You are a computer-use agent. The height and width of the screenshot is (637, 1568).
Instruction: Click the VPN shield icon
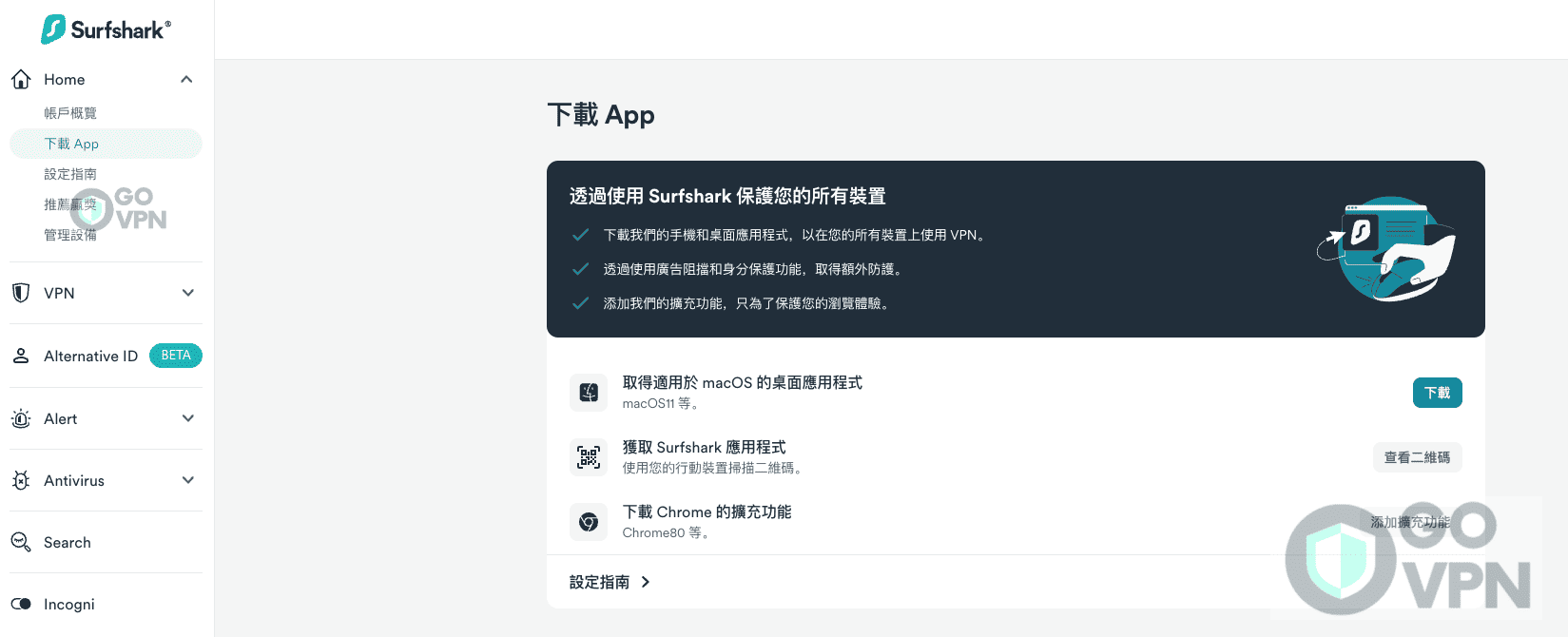coord(21,293)
